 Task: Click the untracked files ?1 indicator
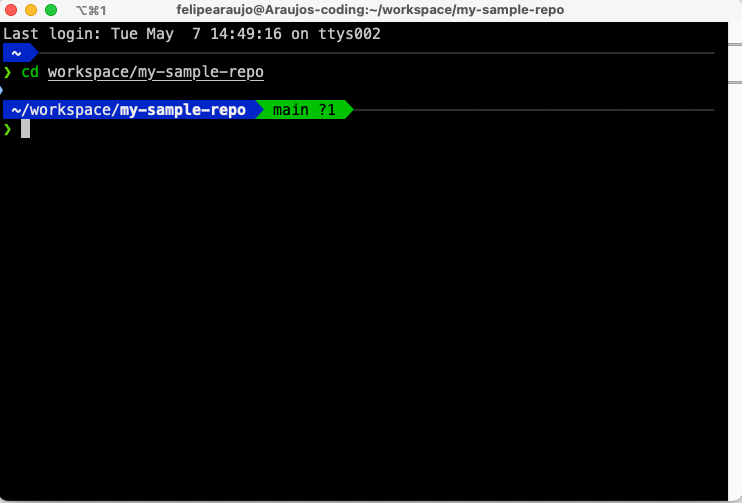point(327,110)
